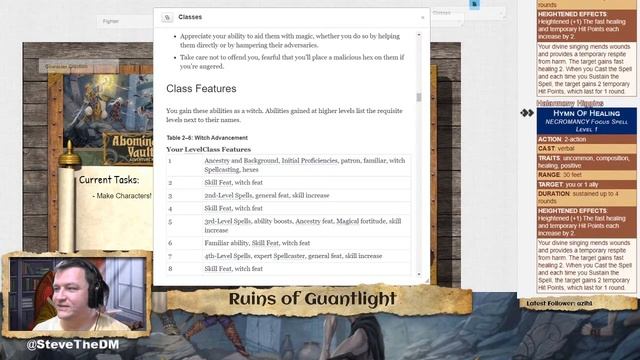
Task: Click the Hymn Of Healing spell header
Action: coord(587,121)
